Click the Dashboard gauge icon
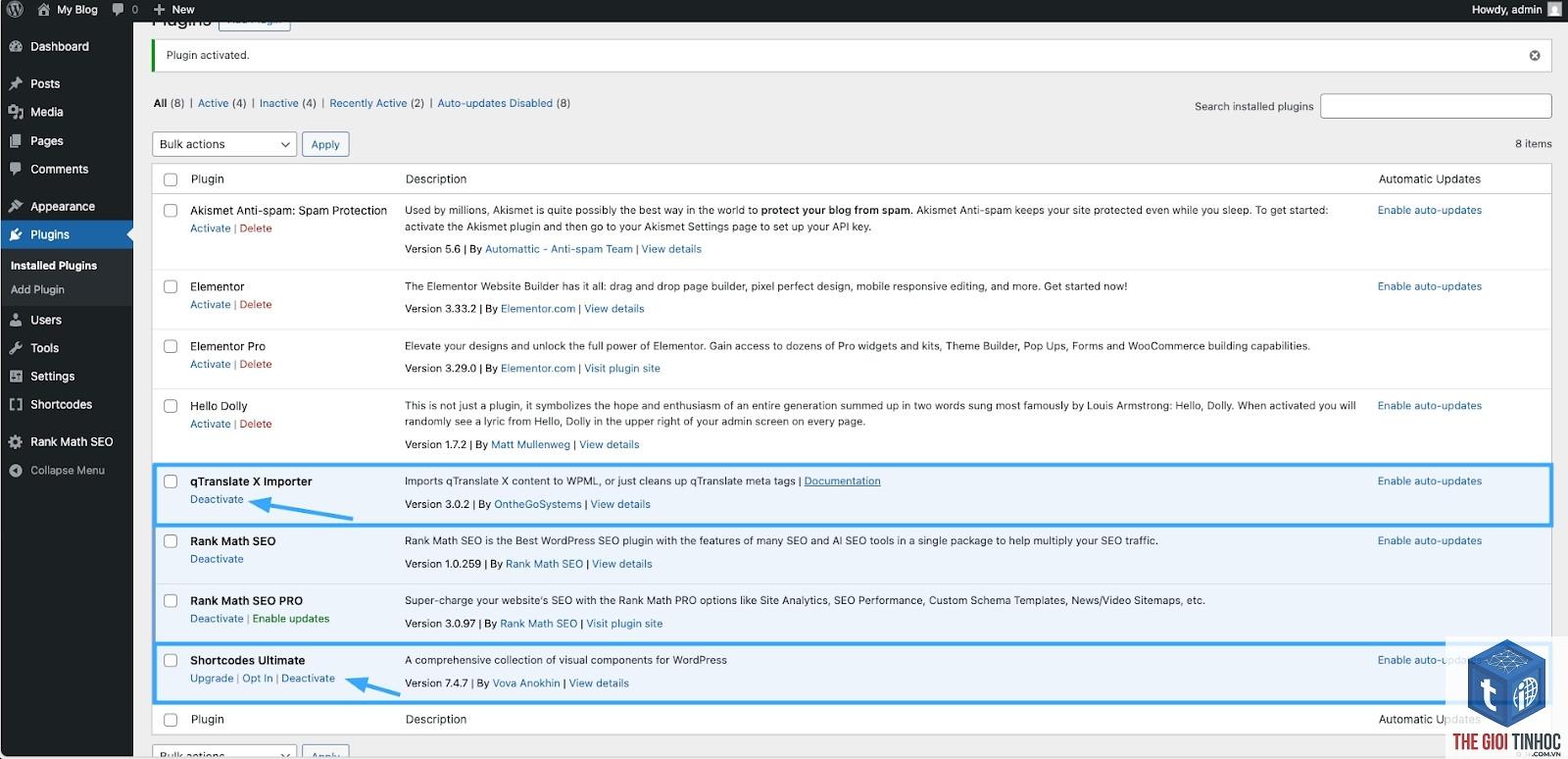The width and height of the screenshot is (1568, 759). tap(16, 46)
